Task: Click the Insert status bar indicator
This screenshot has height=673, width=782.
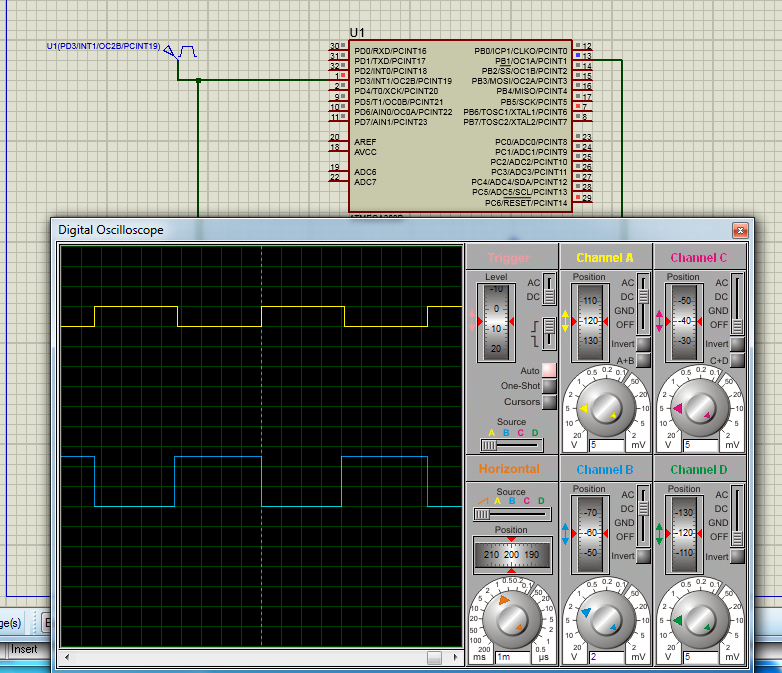Action: pos(24,649)
